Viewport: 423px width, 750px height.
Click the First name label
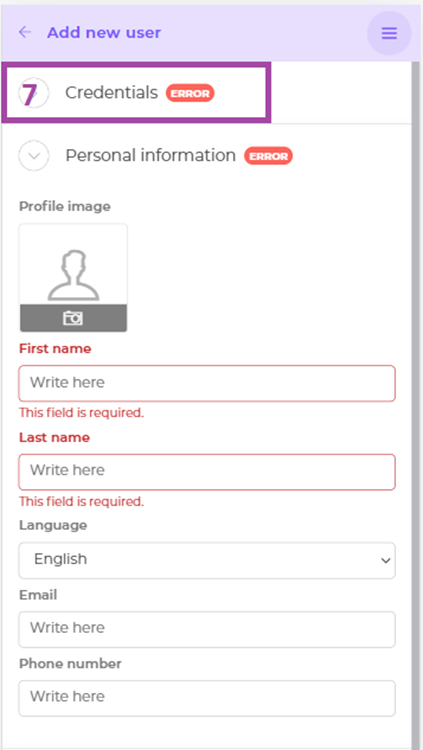[x=55, y=349]
